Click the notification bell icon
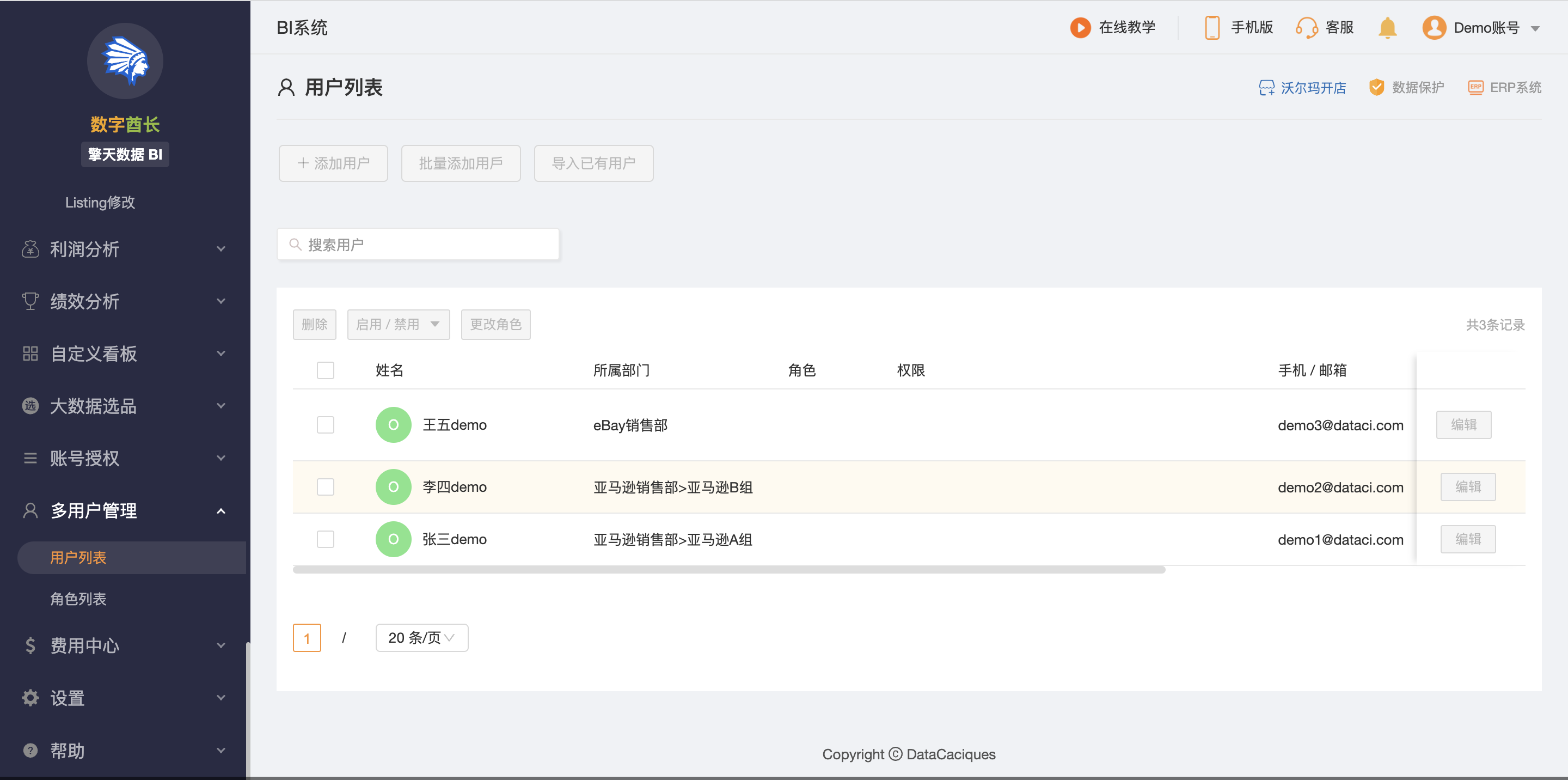 (1387, 27)
